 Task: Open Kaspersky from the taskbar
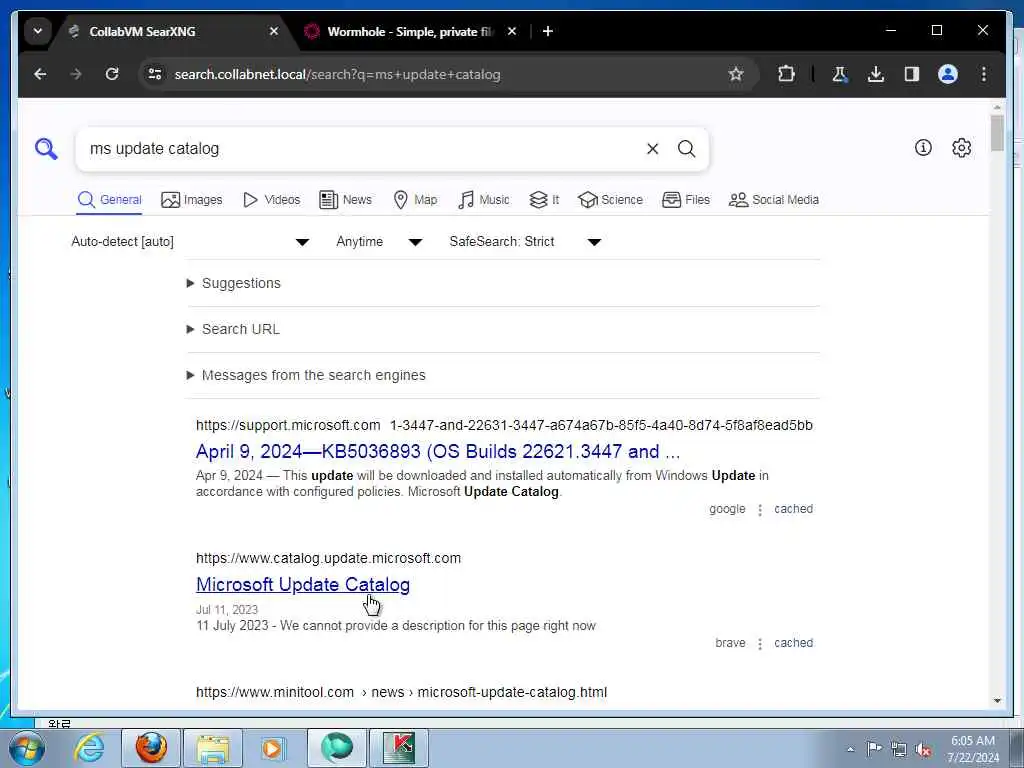[x=399, y=748]
